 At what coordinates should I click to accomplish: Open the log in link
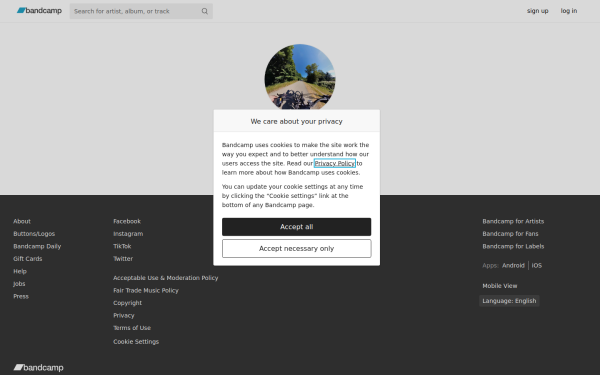click(x=569, y=11)
